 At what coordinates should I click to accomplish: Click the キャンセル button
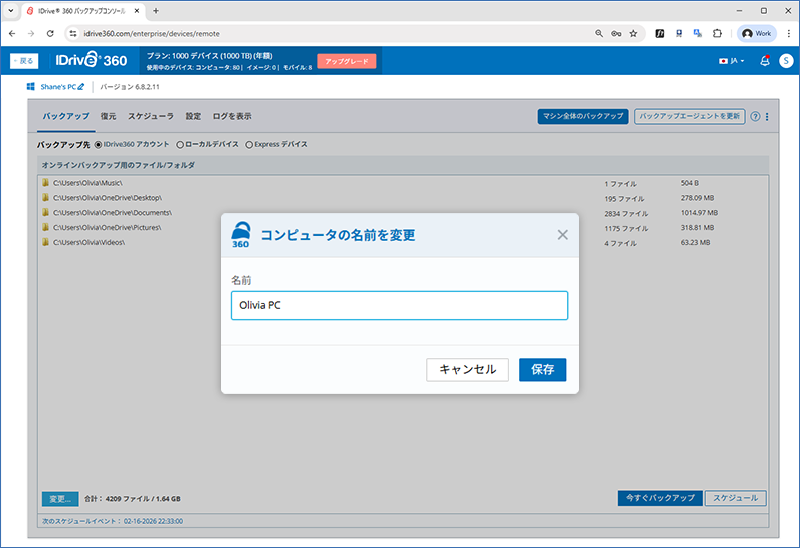click(x=467, y=369)
